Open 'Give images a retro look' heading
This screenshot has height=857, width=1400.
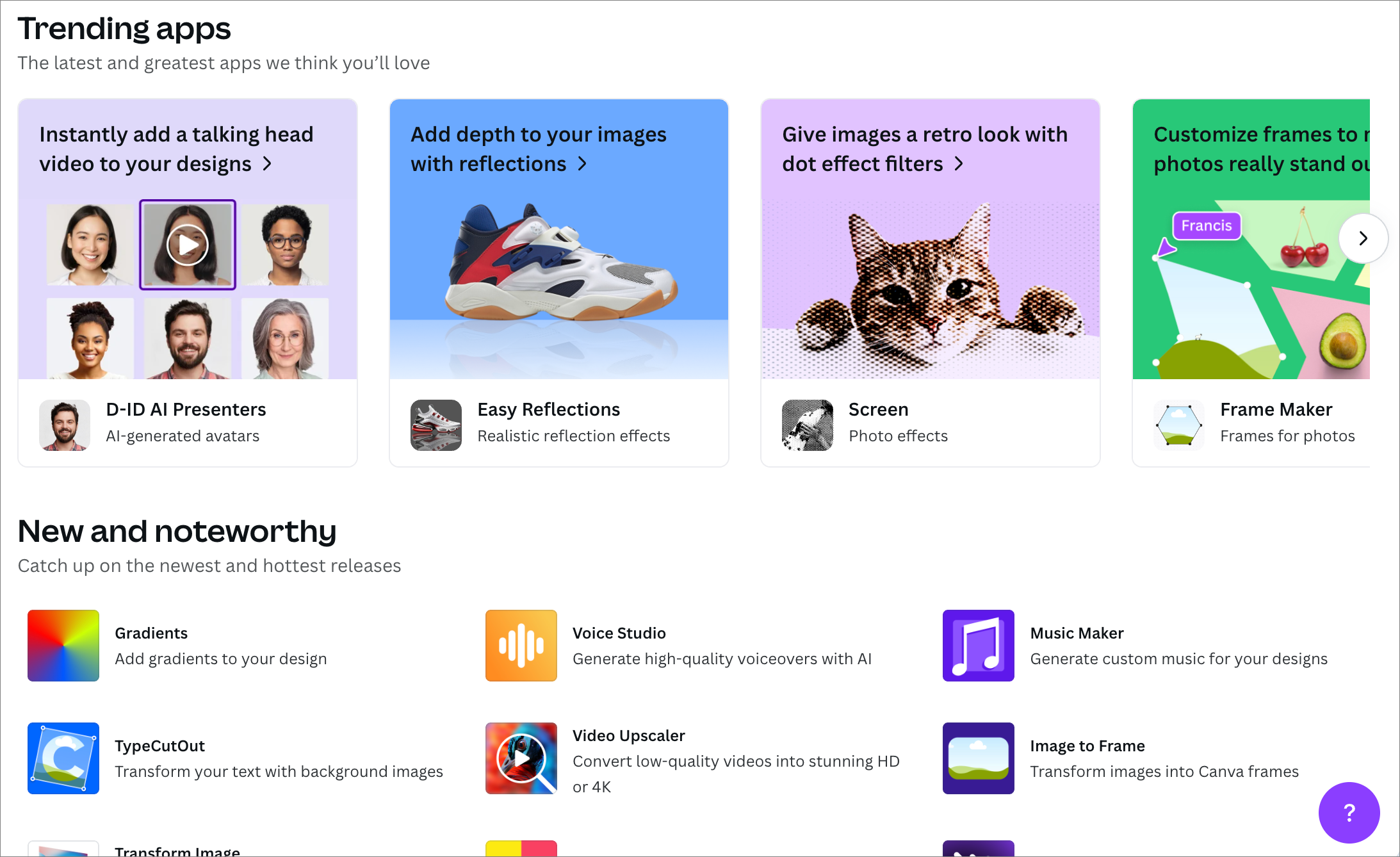(x=925, y=149)
